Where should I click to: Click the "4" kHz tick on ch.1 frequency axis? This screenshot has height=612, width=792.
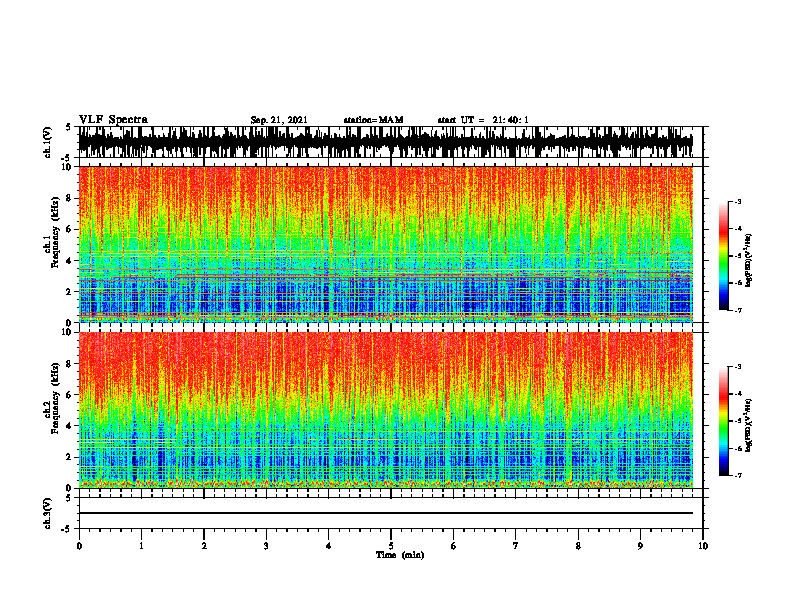click(x=70, y=261)
